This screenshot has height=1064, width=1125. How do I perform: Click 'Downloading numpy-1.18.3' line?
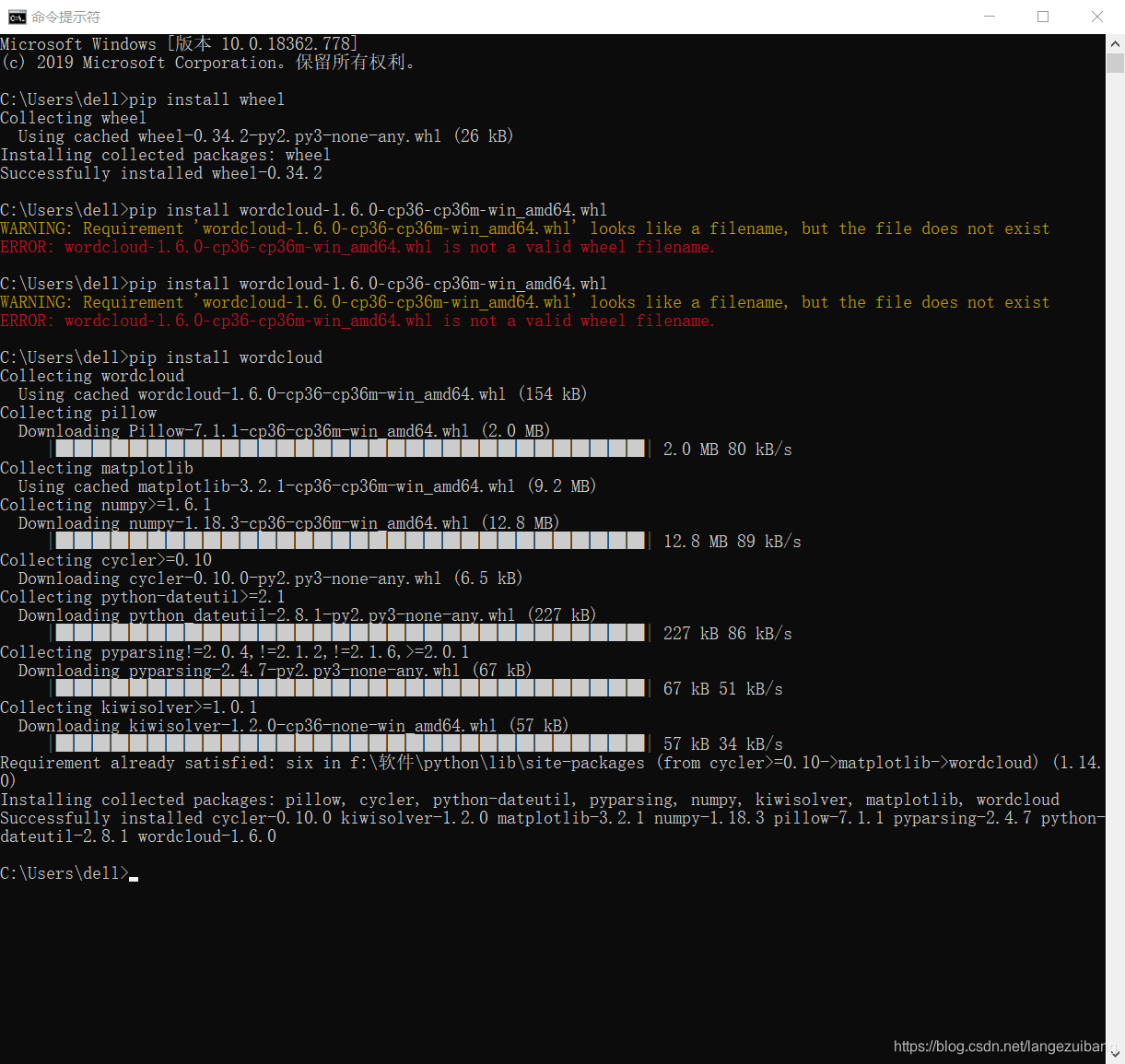point(288,523)
